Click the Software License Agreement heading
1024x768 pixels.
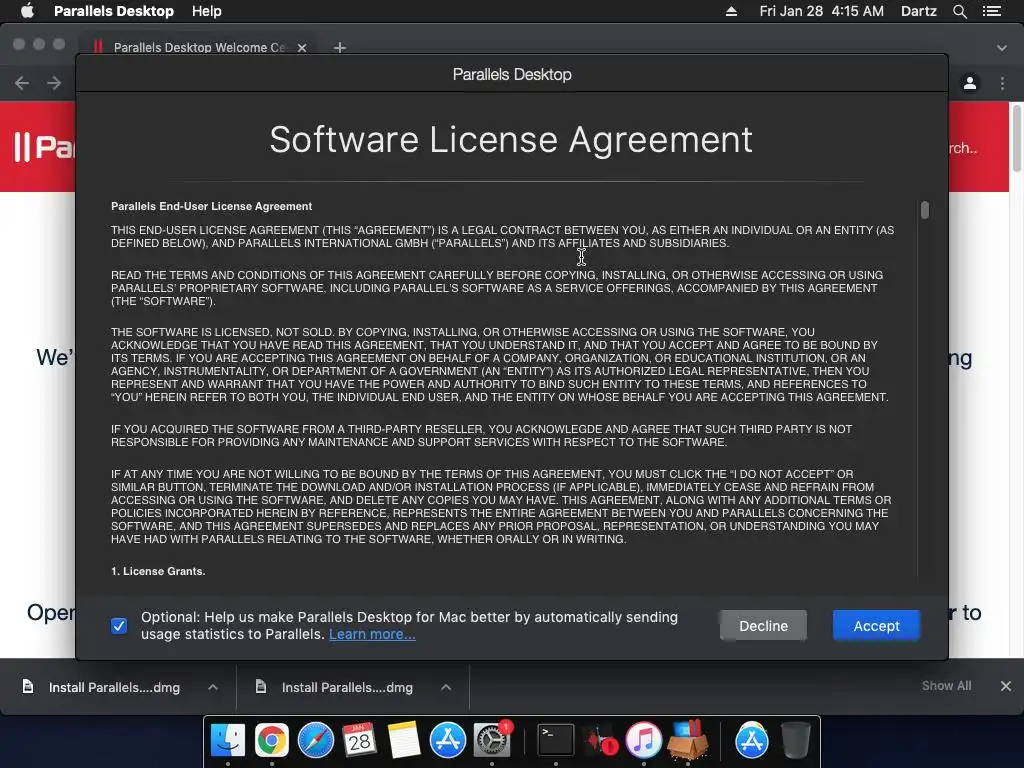pos(511,140)
